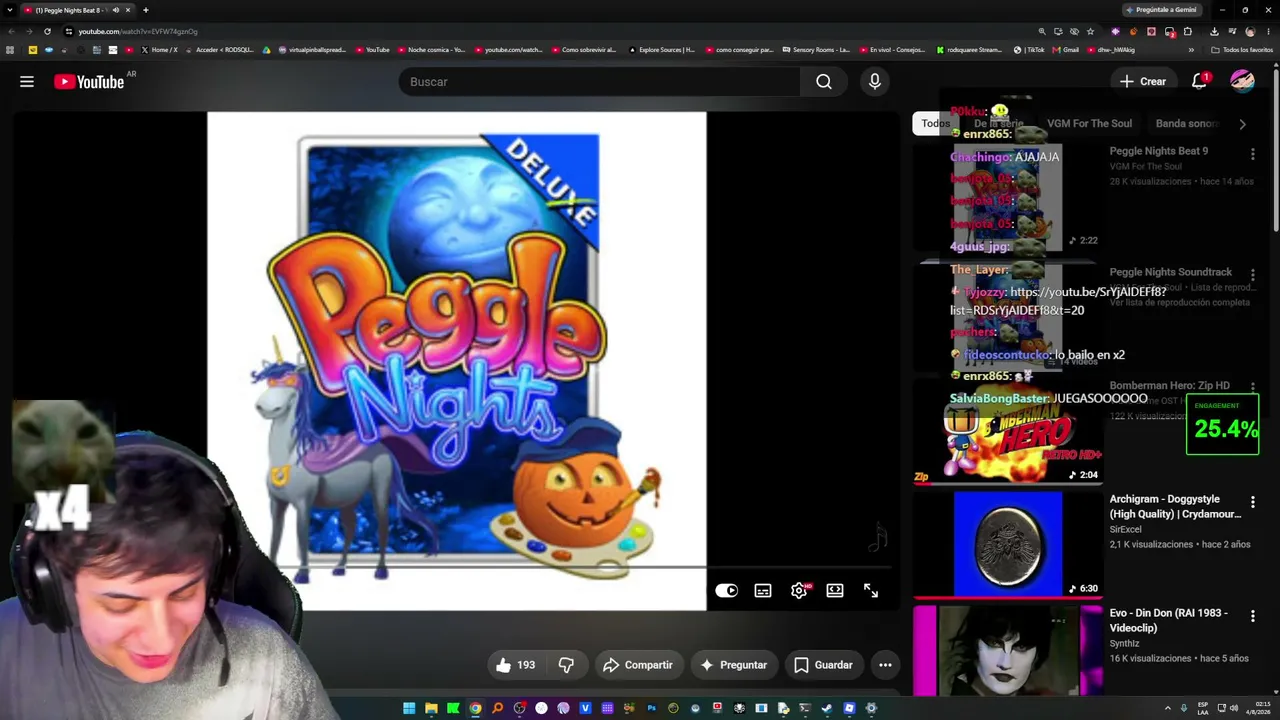The width and height of the screenshot is (1280, 720).
Task: Open Photoshop from the taskbar
Action: [x=651, y=708]
